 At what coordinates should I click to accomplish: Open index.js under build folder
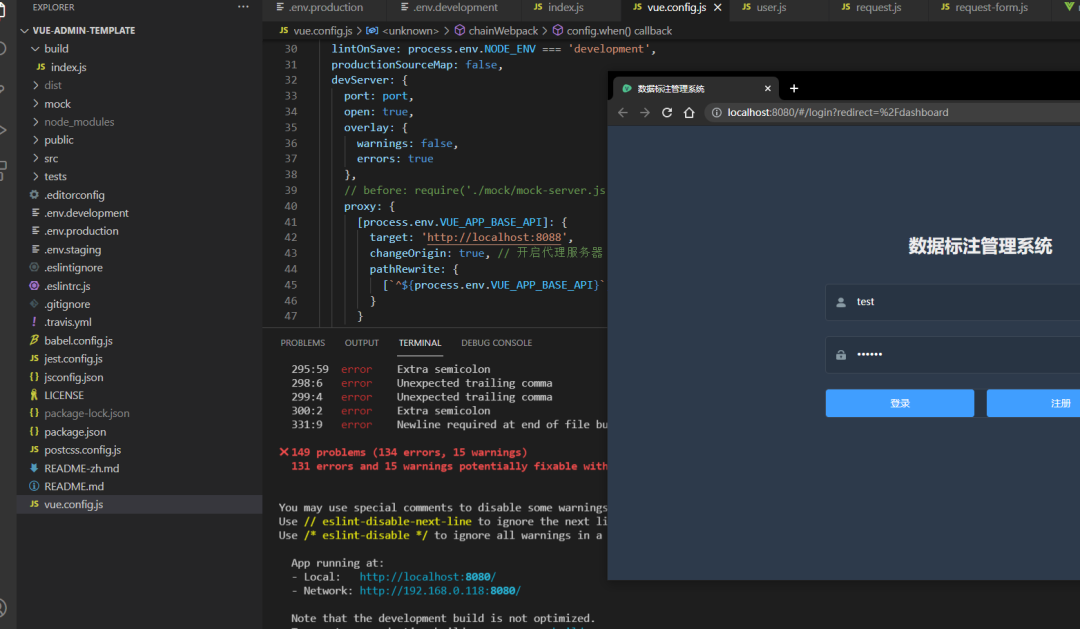coord(68,67)
